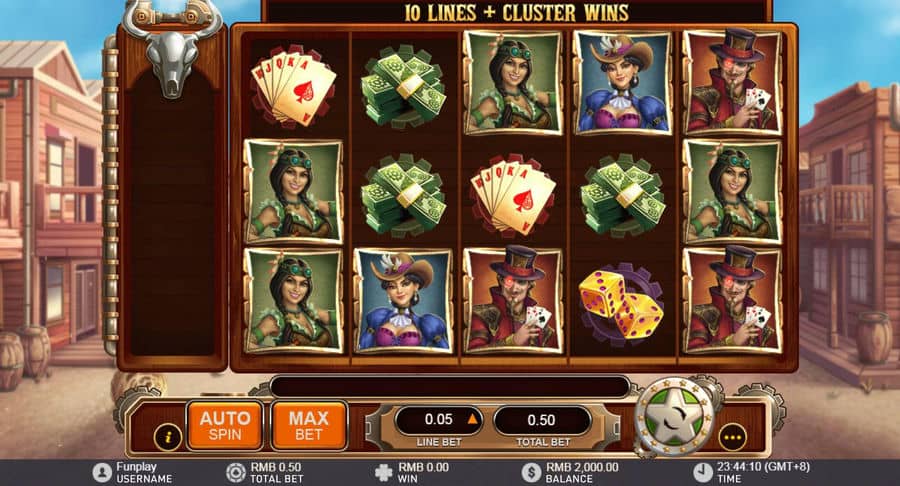900x486 pixels.
Task: Activate Max Bet
Action: [309, 425]
